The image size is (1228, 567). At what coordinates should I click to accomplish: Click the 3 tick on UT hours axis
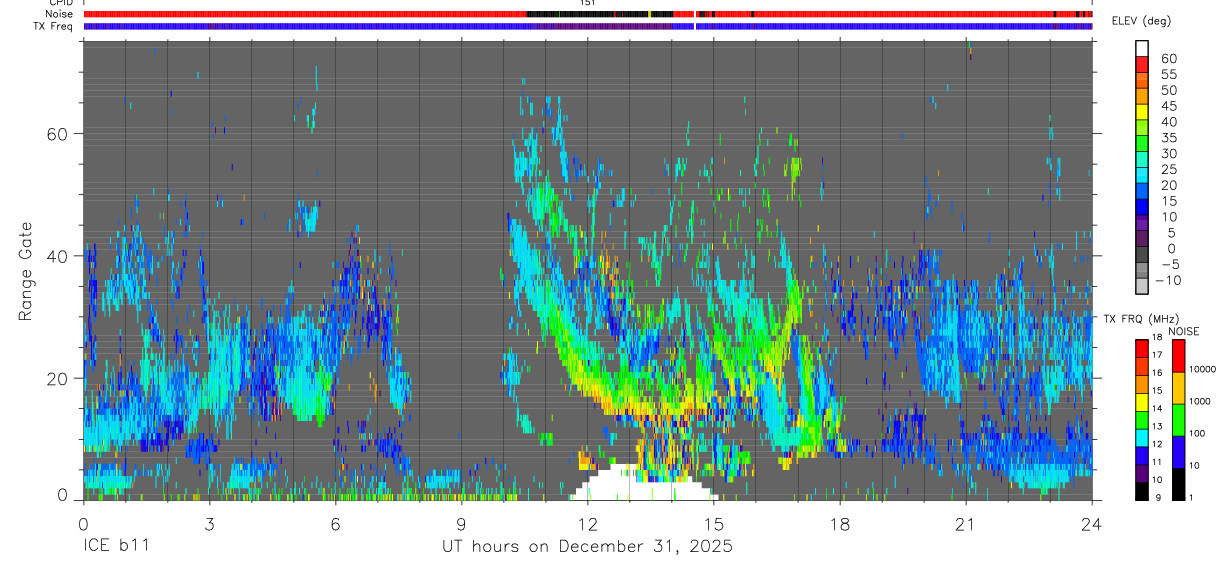(209, 524)
